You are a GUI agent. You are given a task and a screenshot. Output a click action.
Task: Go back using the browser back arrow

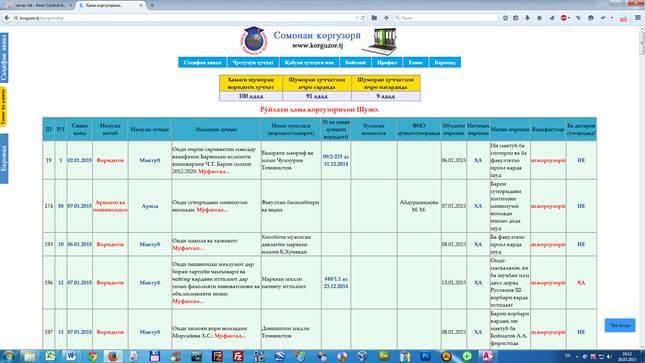(x=7, y=18)
